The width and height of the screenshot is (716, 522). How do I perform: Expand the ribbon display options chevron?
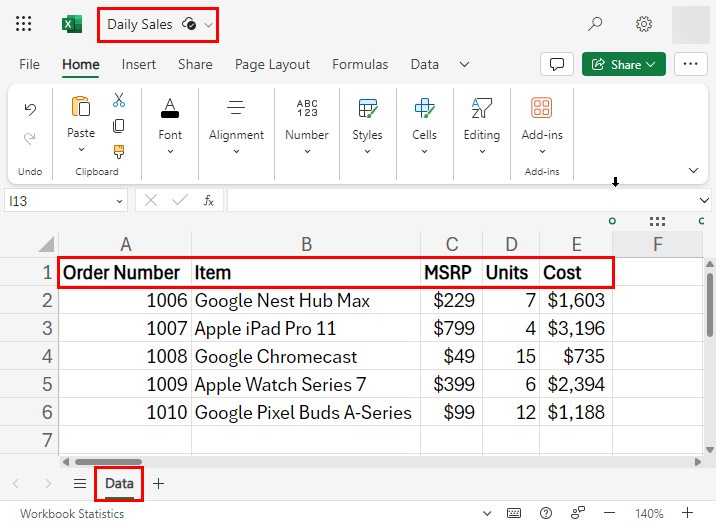tap(693, 170)
